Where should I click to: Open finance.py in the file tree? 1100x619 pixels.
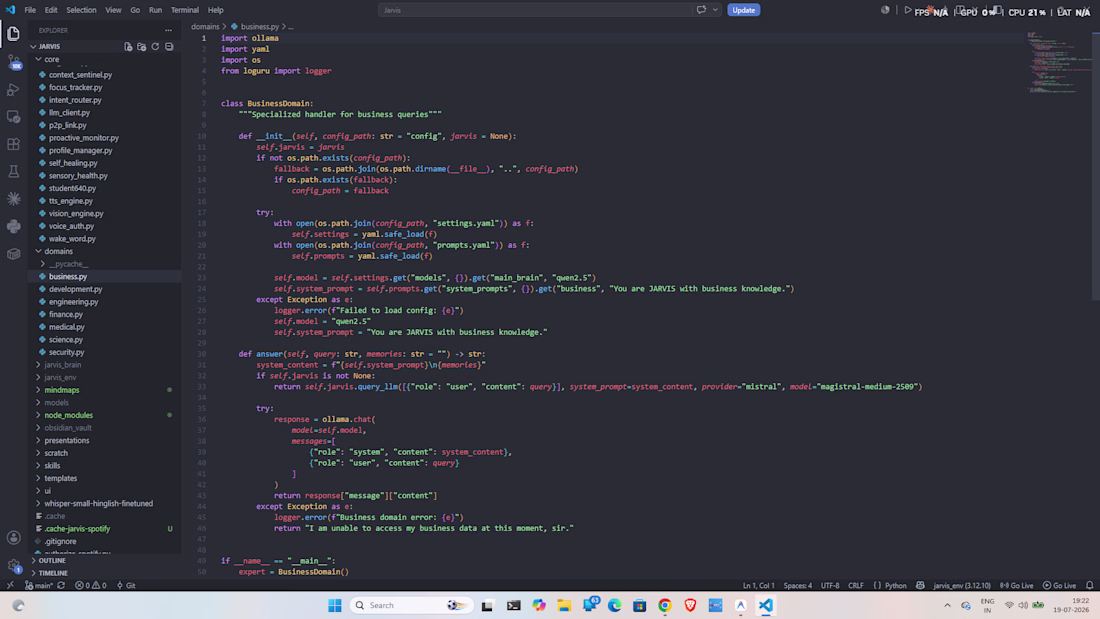(66, 314)
